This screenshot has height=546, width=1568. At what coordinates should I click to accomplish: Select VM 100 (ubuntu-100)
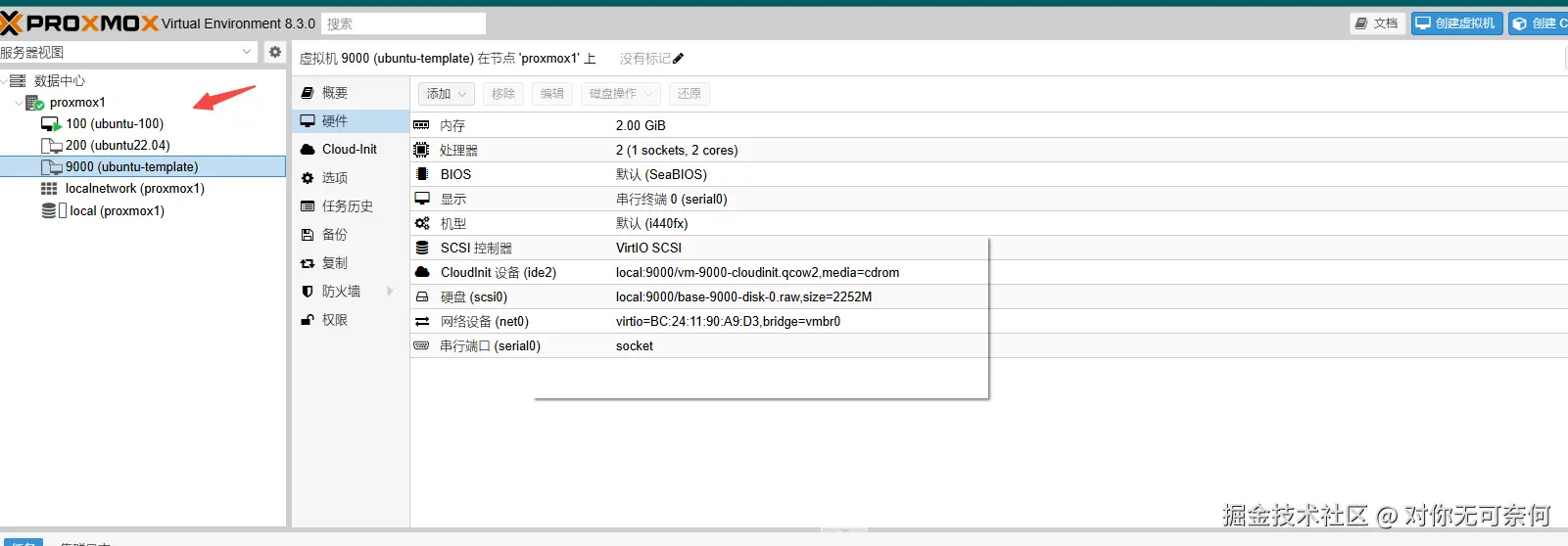coord(115,124)
